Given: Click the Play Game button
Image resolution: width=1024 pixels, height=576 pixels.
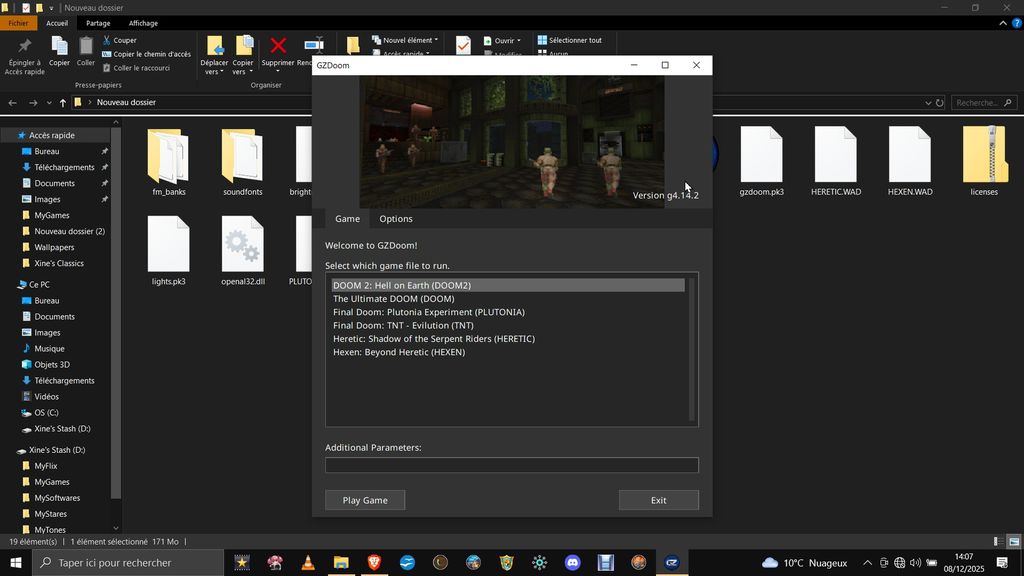Looking at the screenshot, I should coord(365,500).
